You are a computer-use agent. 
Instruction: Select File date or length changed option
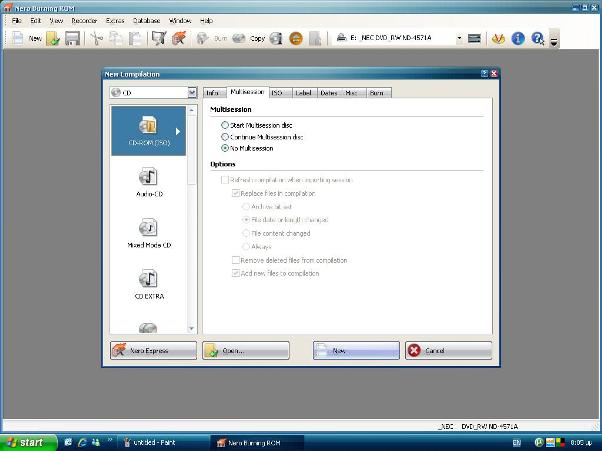point(246,220)
